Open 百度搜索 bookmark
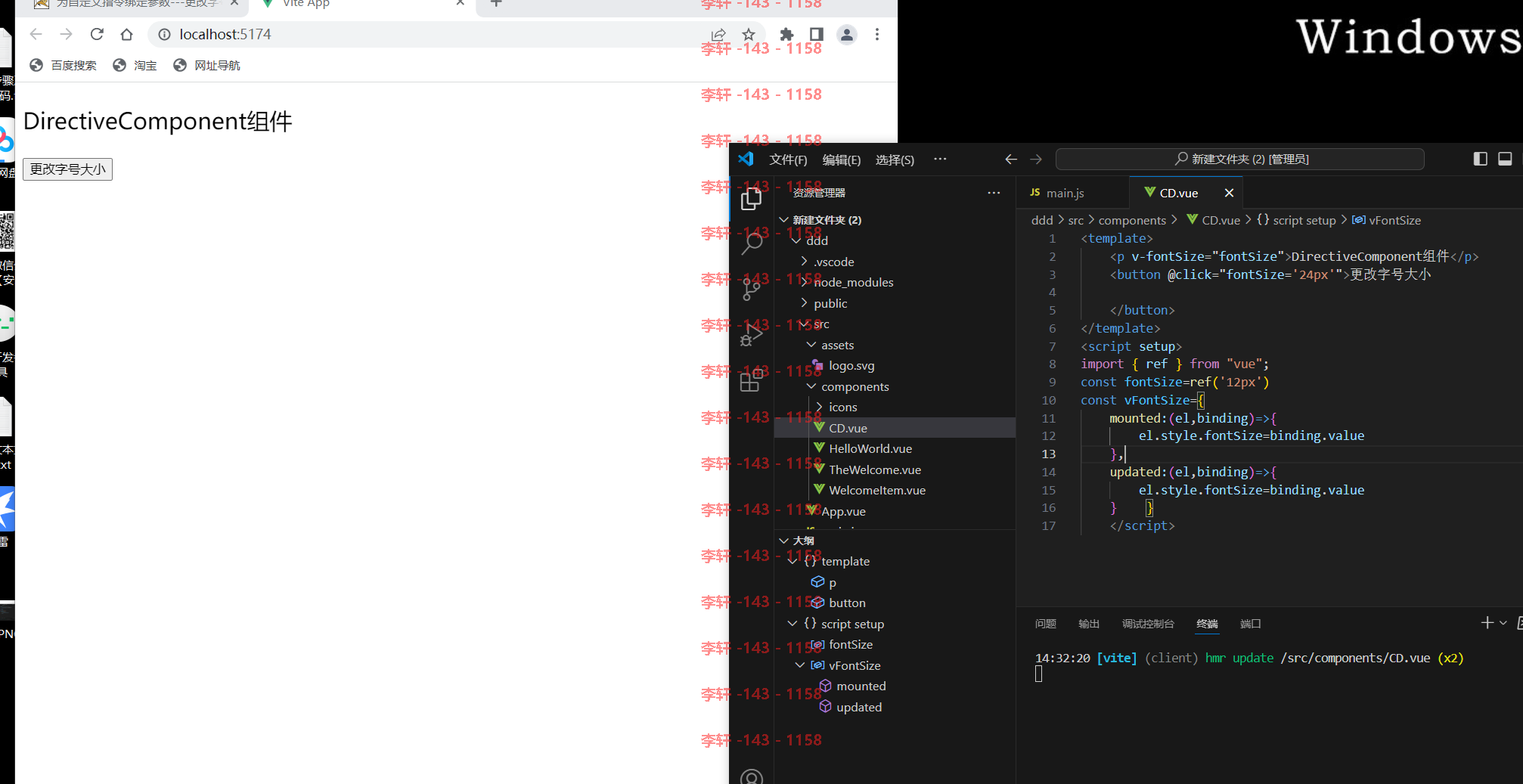This screenshot has width=1523, height=784. pyautogui.click(x=64, y=66)
